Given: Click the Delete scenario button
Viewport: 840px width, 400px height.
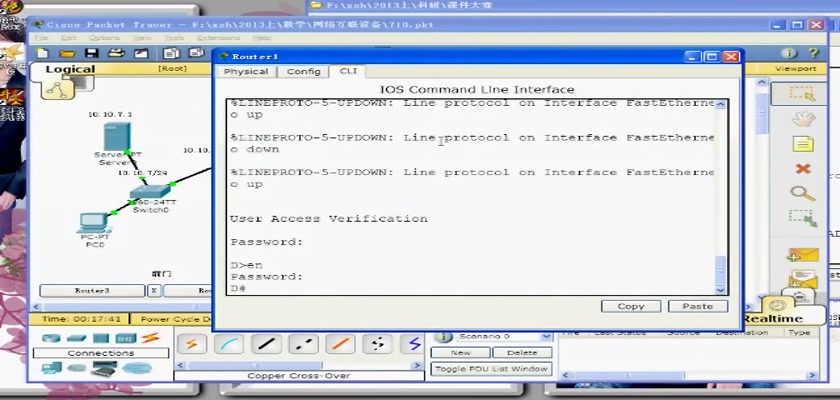Looking at the screenshot, I should point(522,353).
